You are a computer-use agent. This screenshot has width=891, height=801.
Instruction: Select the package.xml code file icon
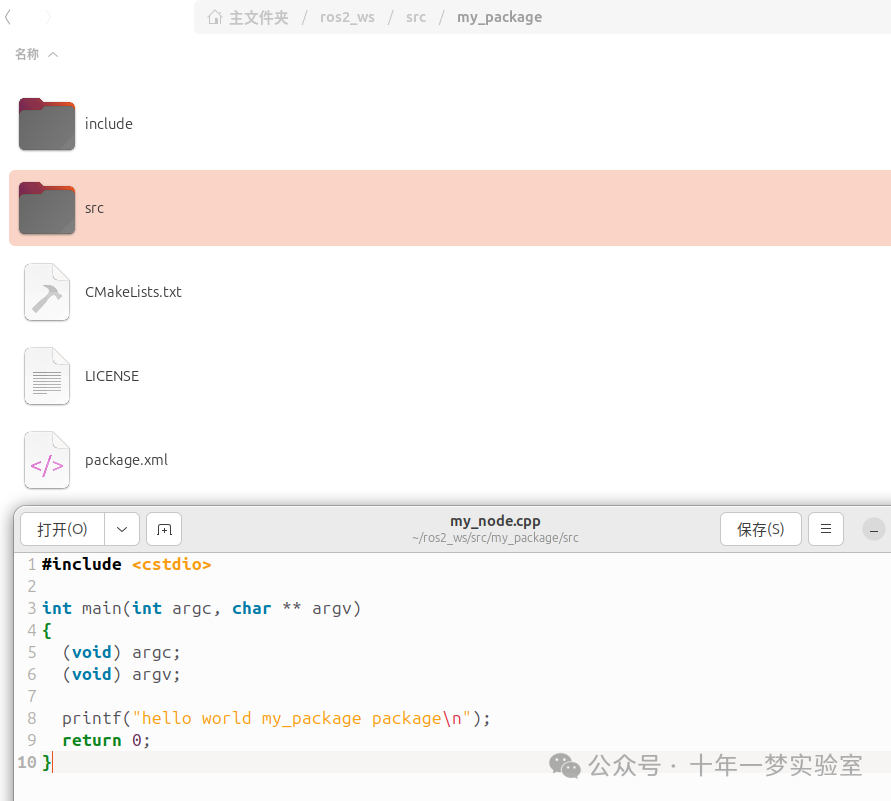(47, 460)
